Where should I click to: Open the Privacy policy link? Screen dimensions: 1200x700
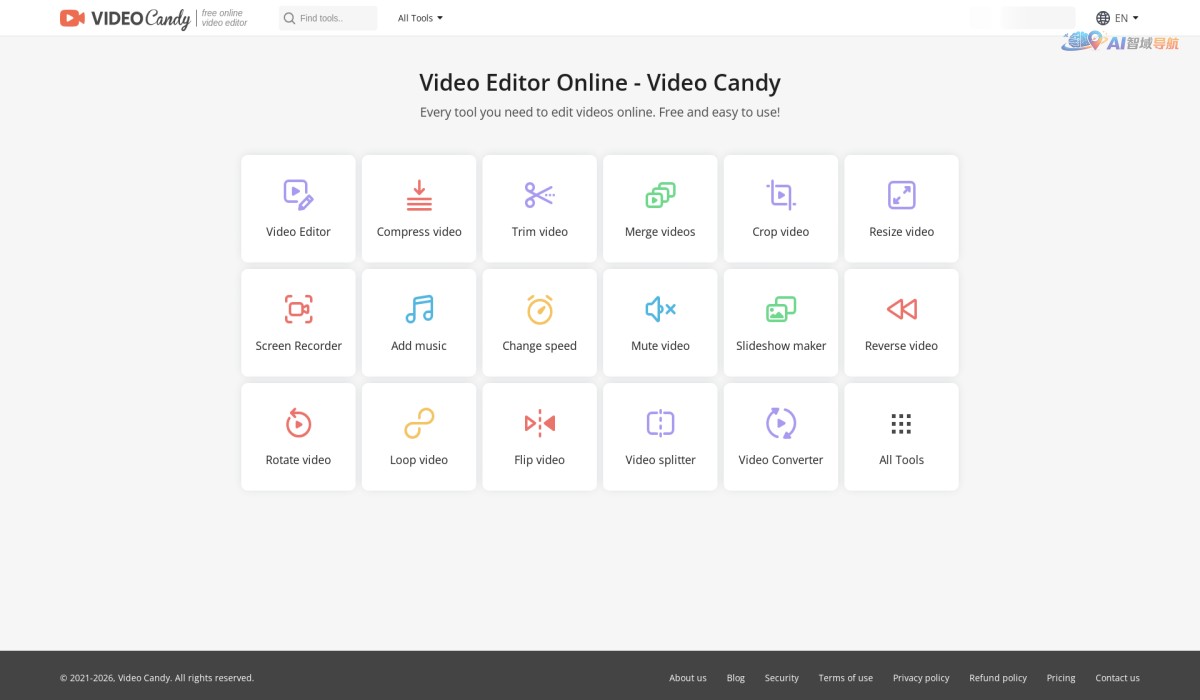pyautogui.click(x=920, y=677)
